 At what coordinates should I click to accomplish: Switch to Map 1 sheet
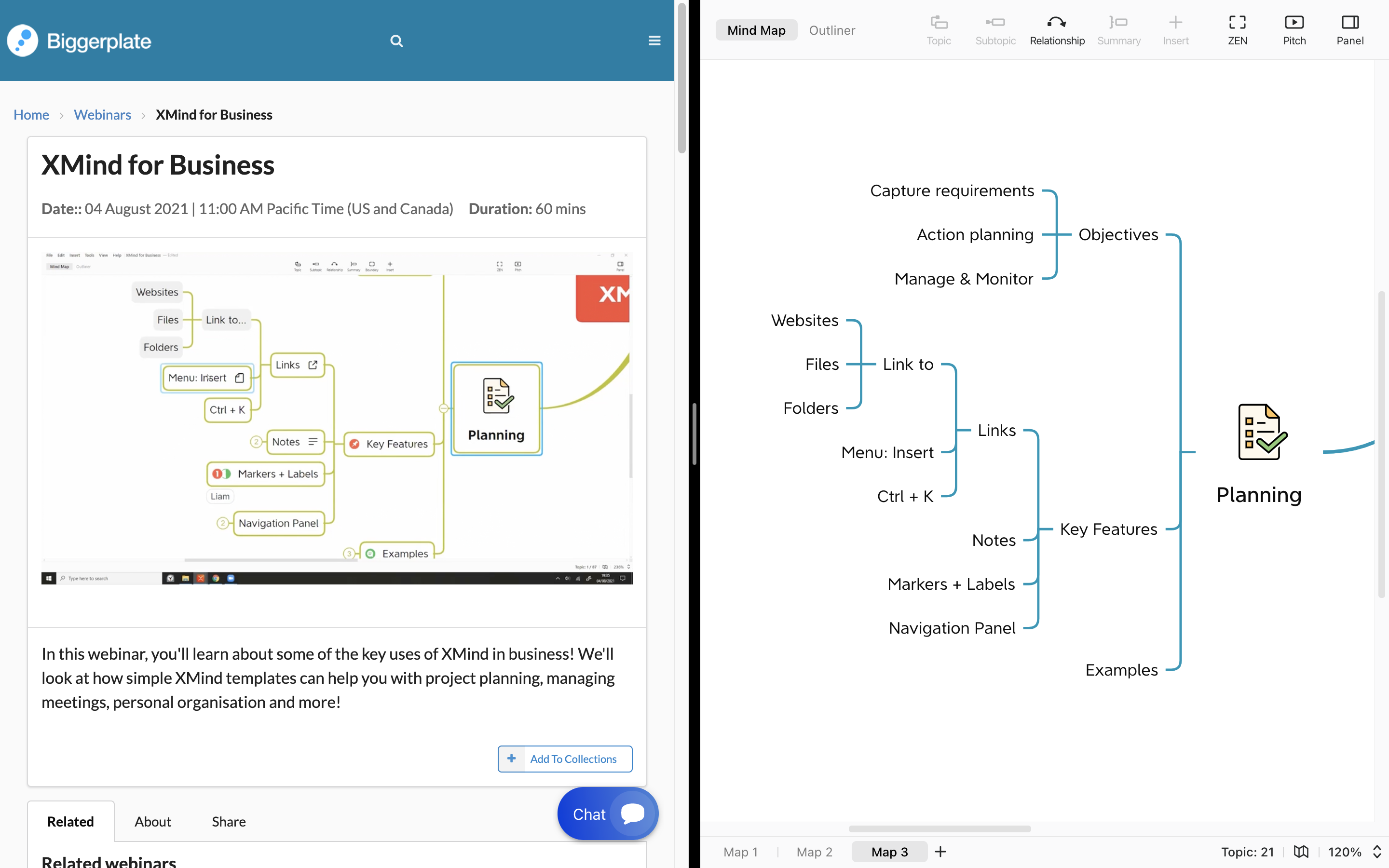coord(740,852)
